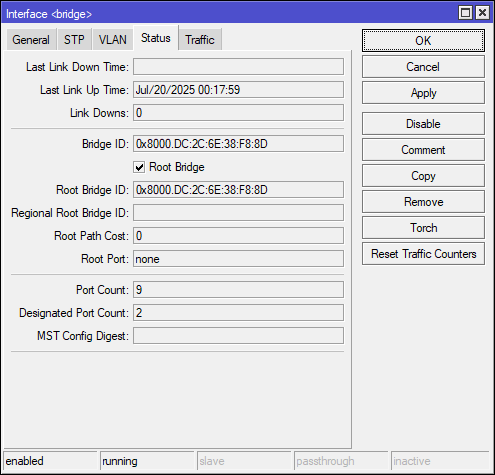Confirm with the OK button
495x475 pixels.
coord(423,41)
